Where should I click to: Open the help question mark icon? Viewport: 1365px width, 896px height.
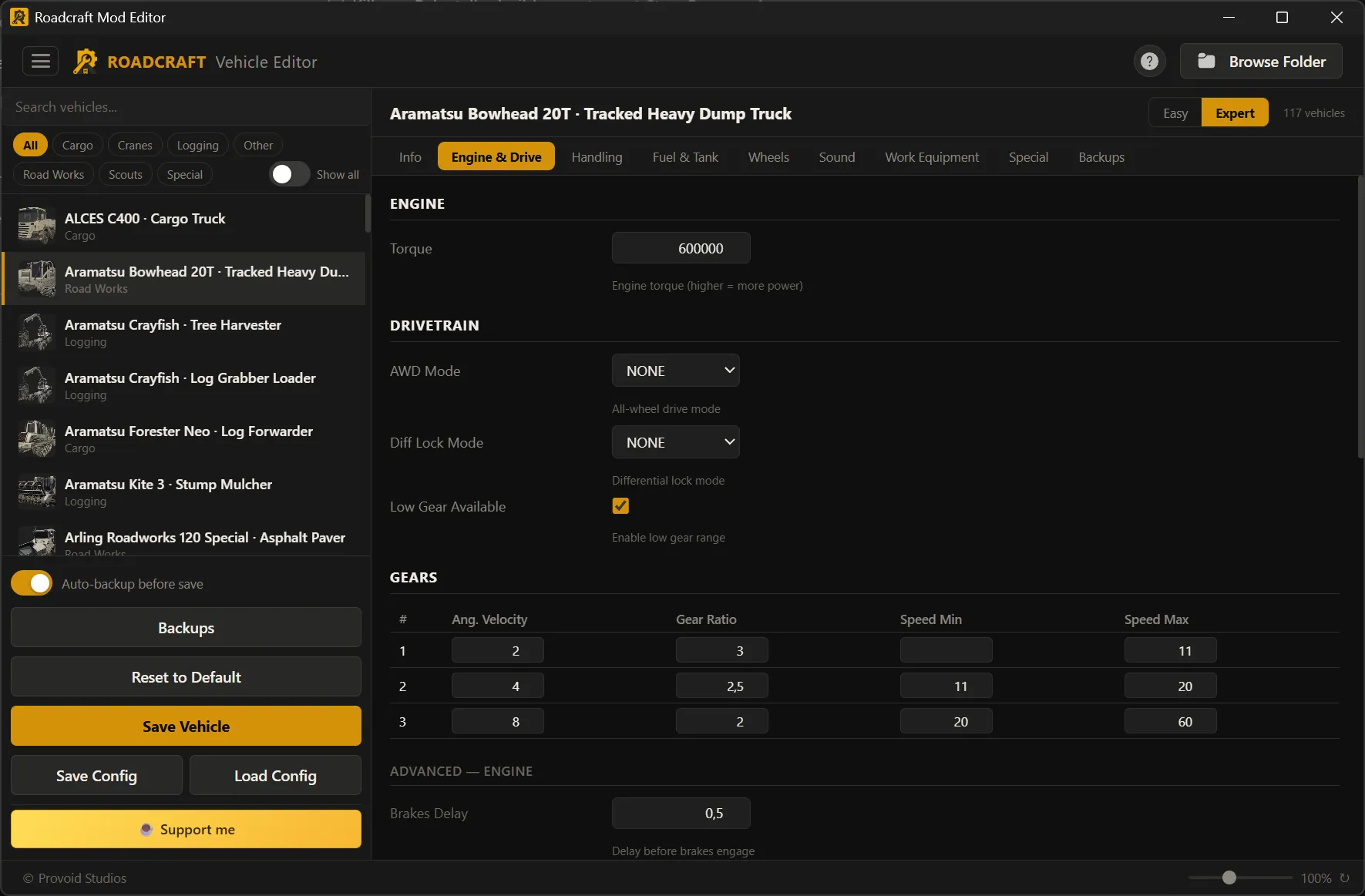tap(1149, 61)
